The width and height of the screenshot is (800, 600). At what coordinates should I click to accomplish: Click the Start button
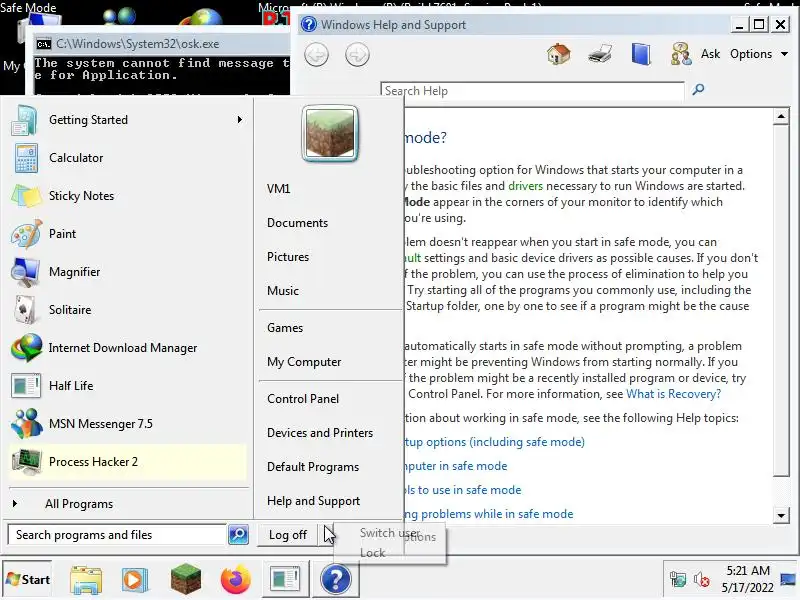[28, 580]
